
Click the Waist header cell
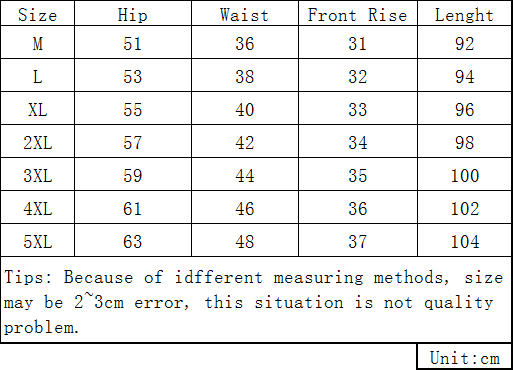[x=245, y=14]
